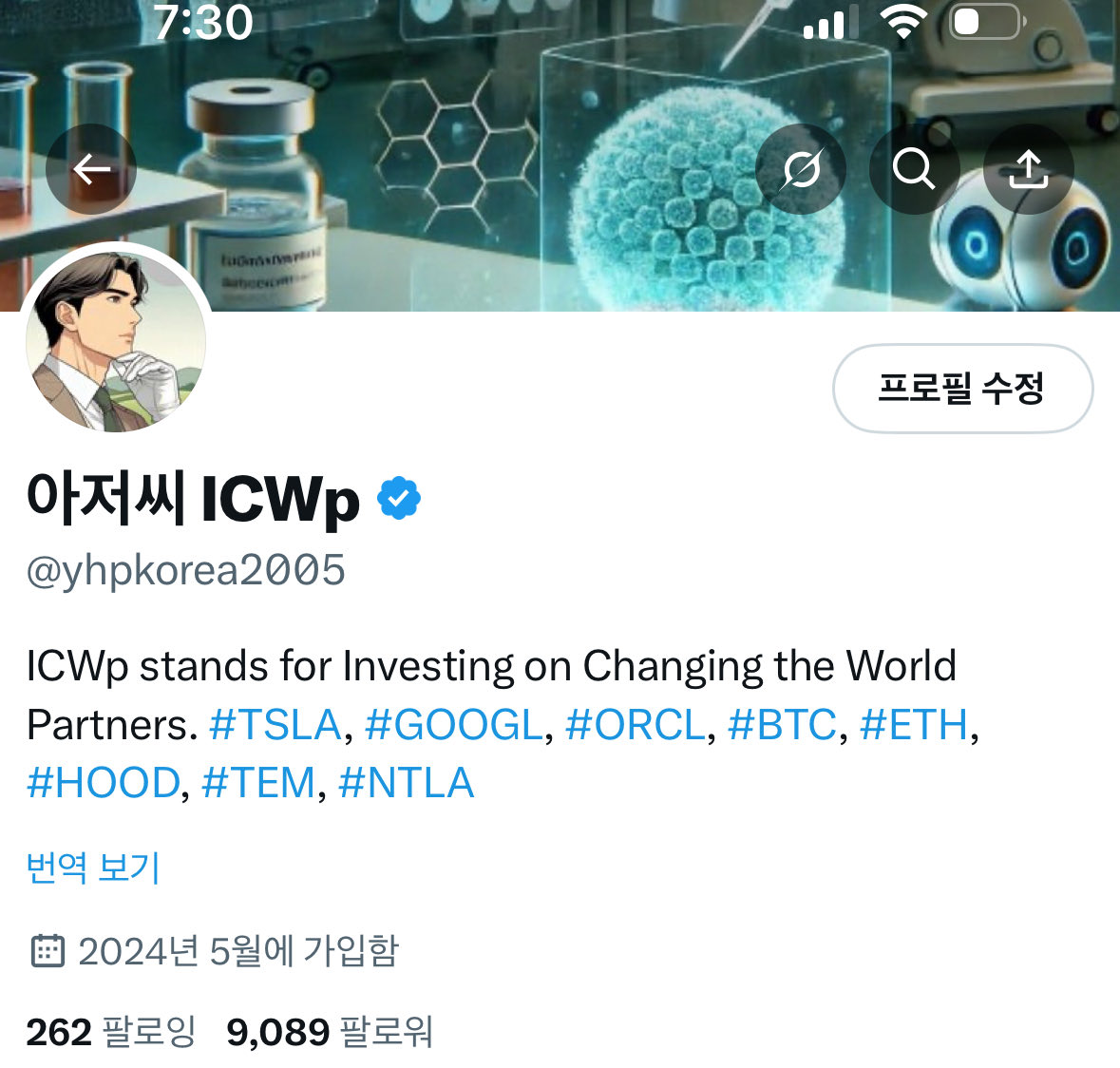
Task: Open the laboratory header banner image
Action: 560,156
